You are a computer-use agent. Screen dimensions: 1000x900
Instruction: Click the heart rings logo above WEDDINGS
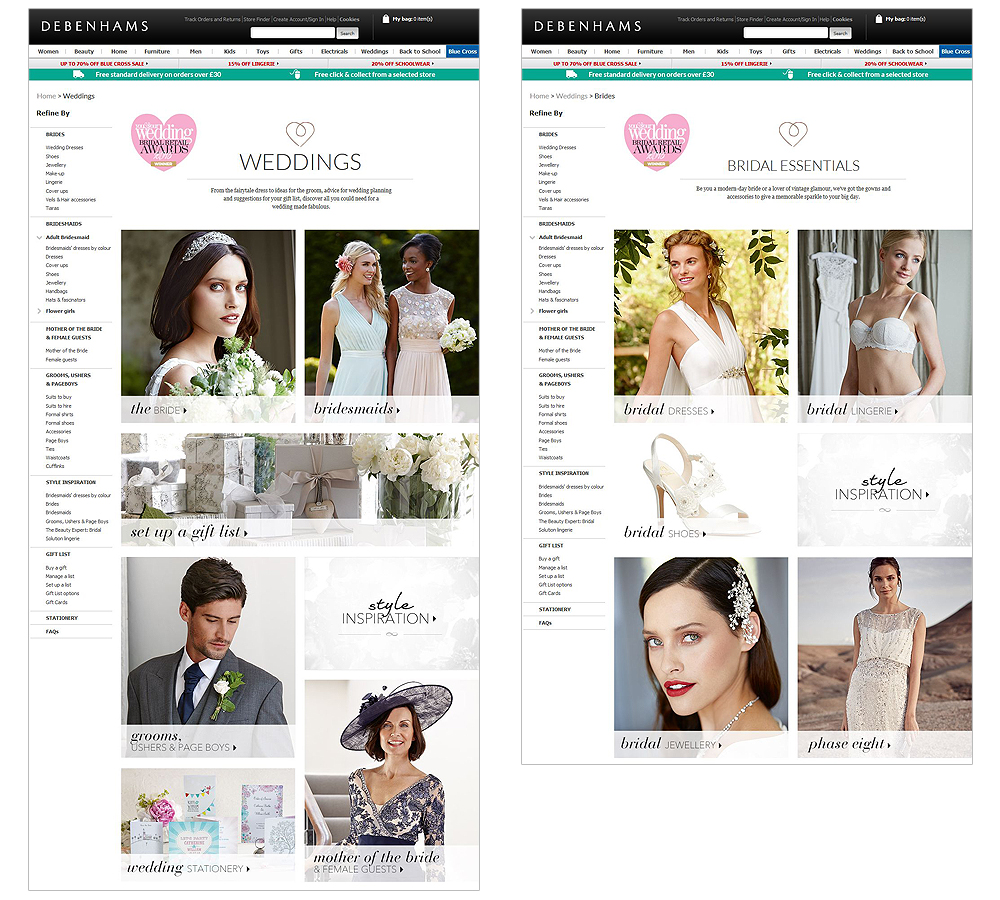[x=300, y=133]
